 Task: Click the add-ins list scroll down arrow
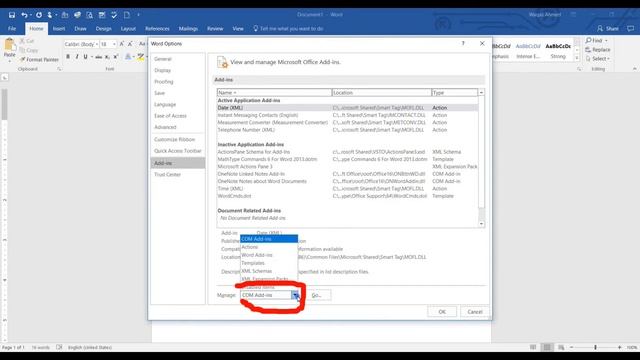(x=481, y=224)
